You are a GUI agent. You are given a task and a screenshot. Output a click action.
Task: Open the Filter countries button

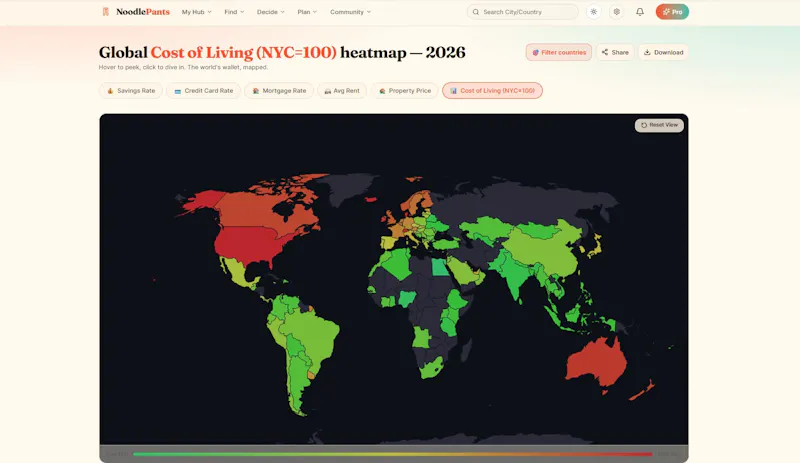point(559,52)
